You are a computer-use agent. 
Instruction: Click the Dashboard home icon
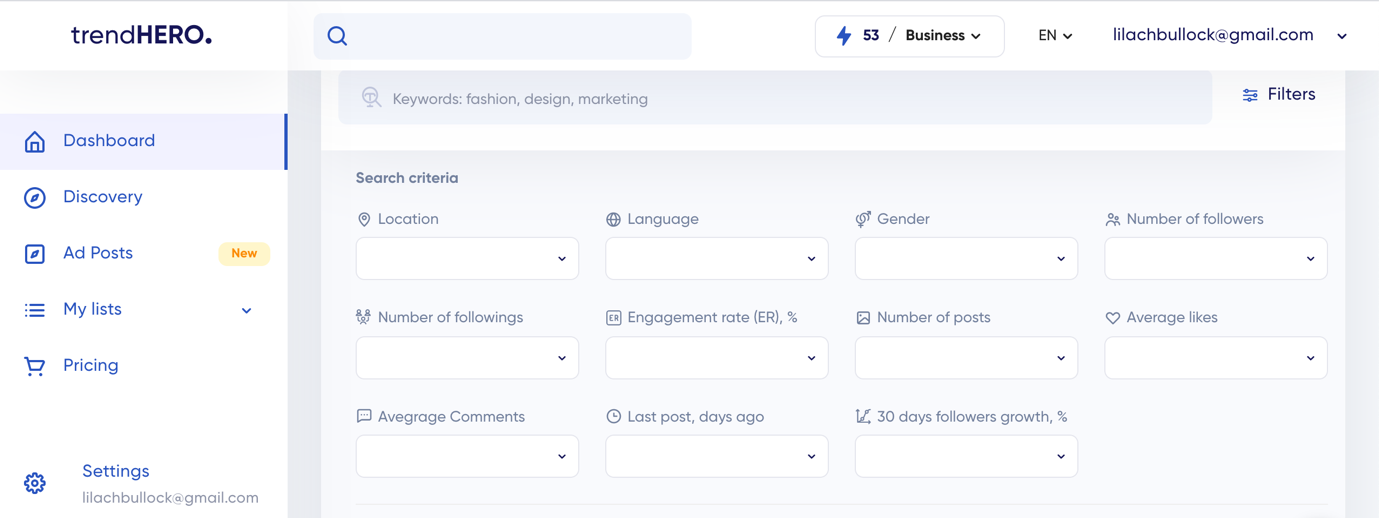[x=35, y=141]
